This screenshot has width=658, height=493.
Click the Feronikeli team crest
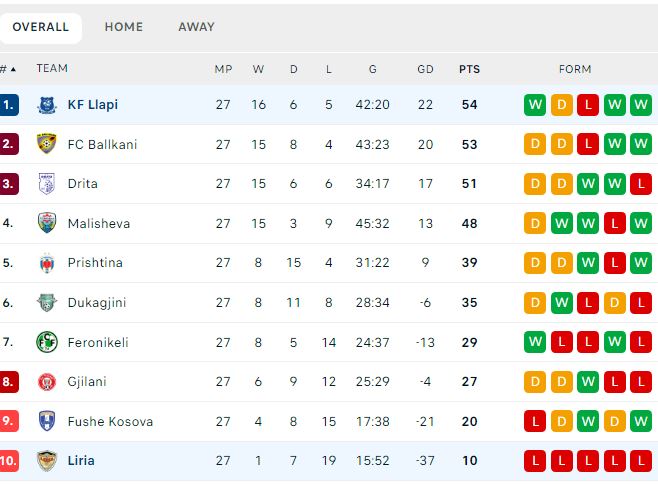47,342
